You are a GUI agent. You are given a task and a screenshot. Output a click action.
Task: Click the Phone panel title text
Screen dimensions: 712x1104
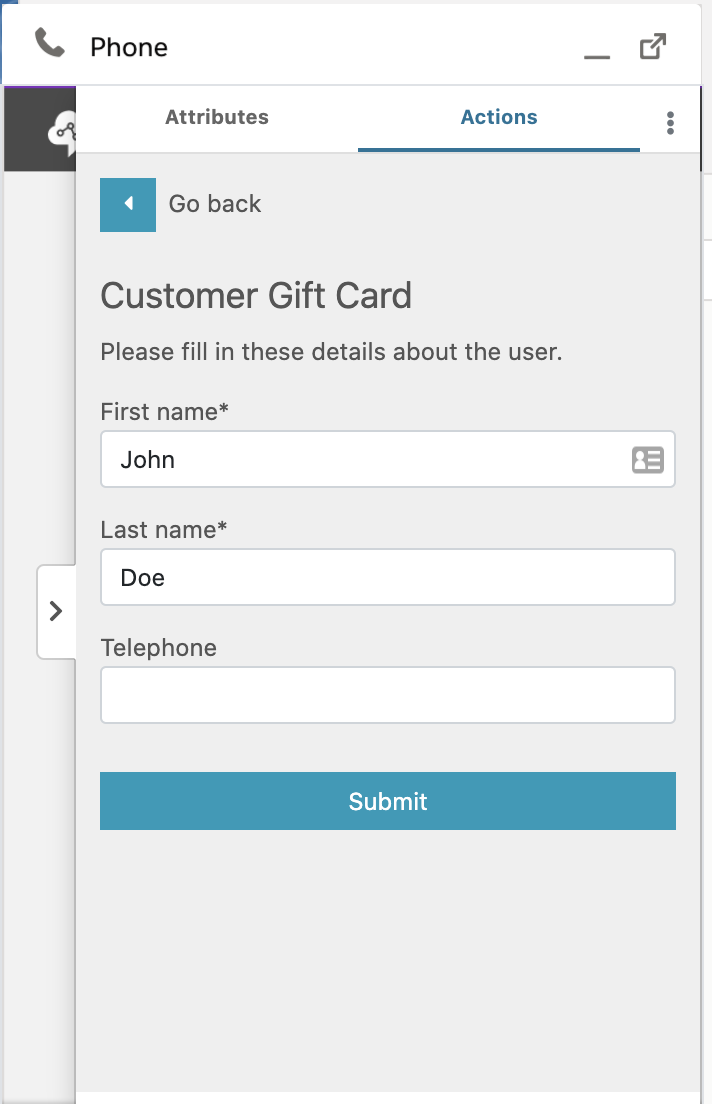129,47
